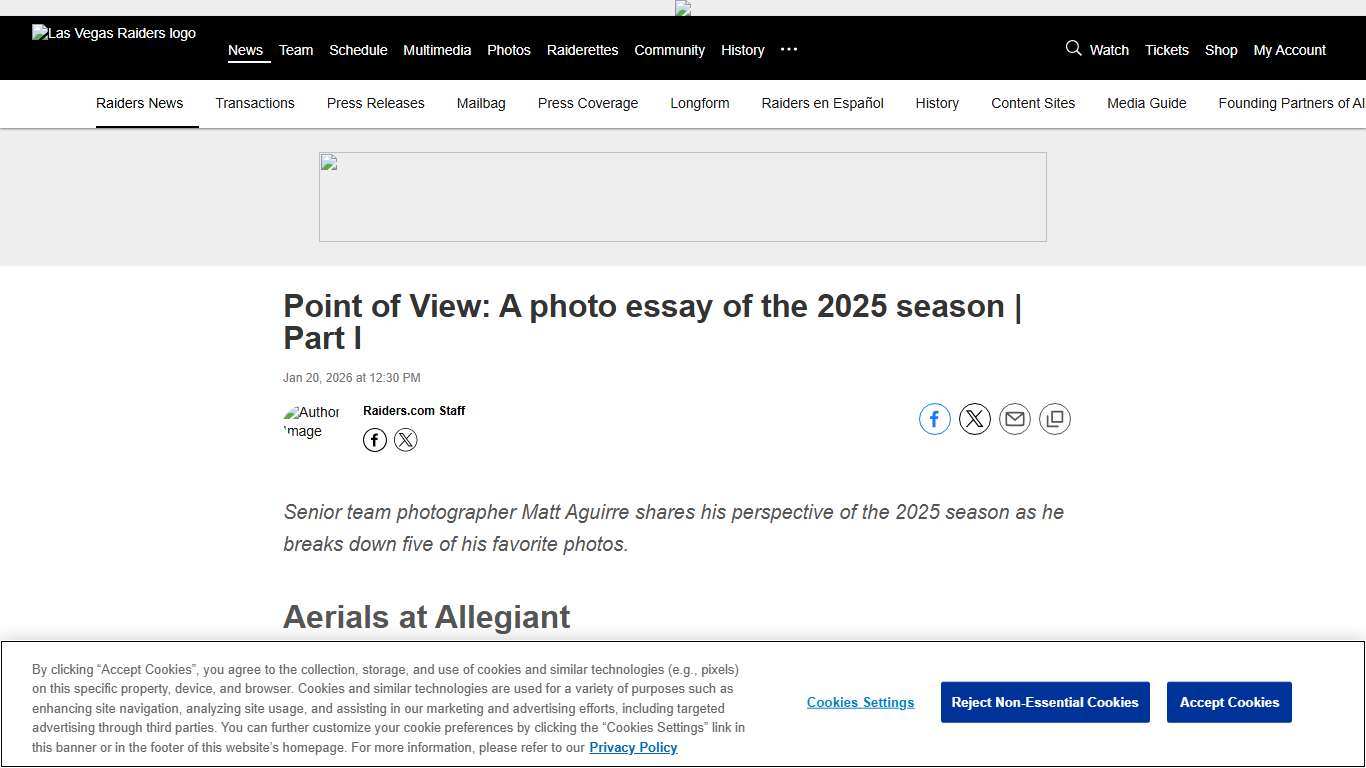Select Raiders en Español
Viewport: 1366px width, 768px height.
(x=822, y=103)
